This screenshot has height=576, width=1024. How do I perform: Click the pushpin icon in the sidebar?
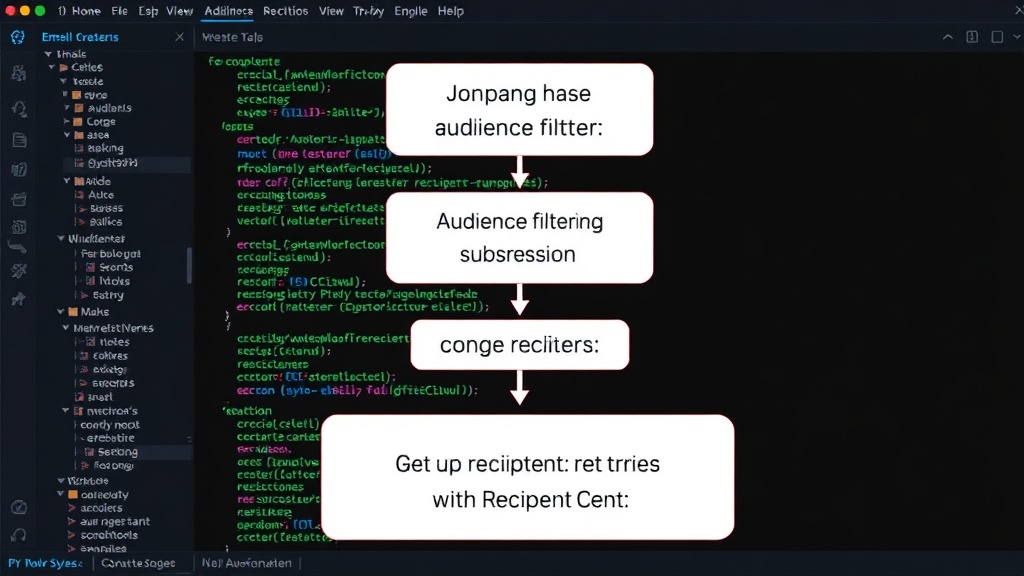click(18, 299)
